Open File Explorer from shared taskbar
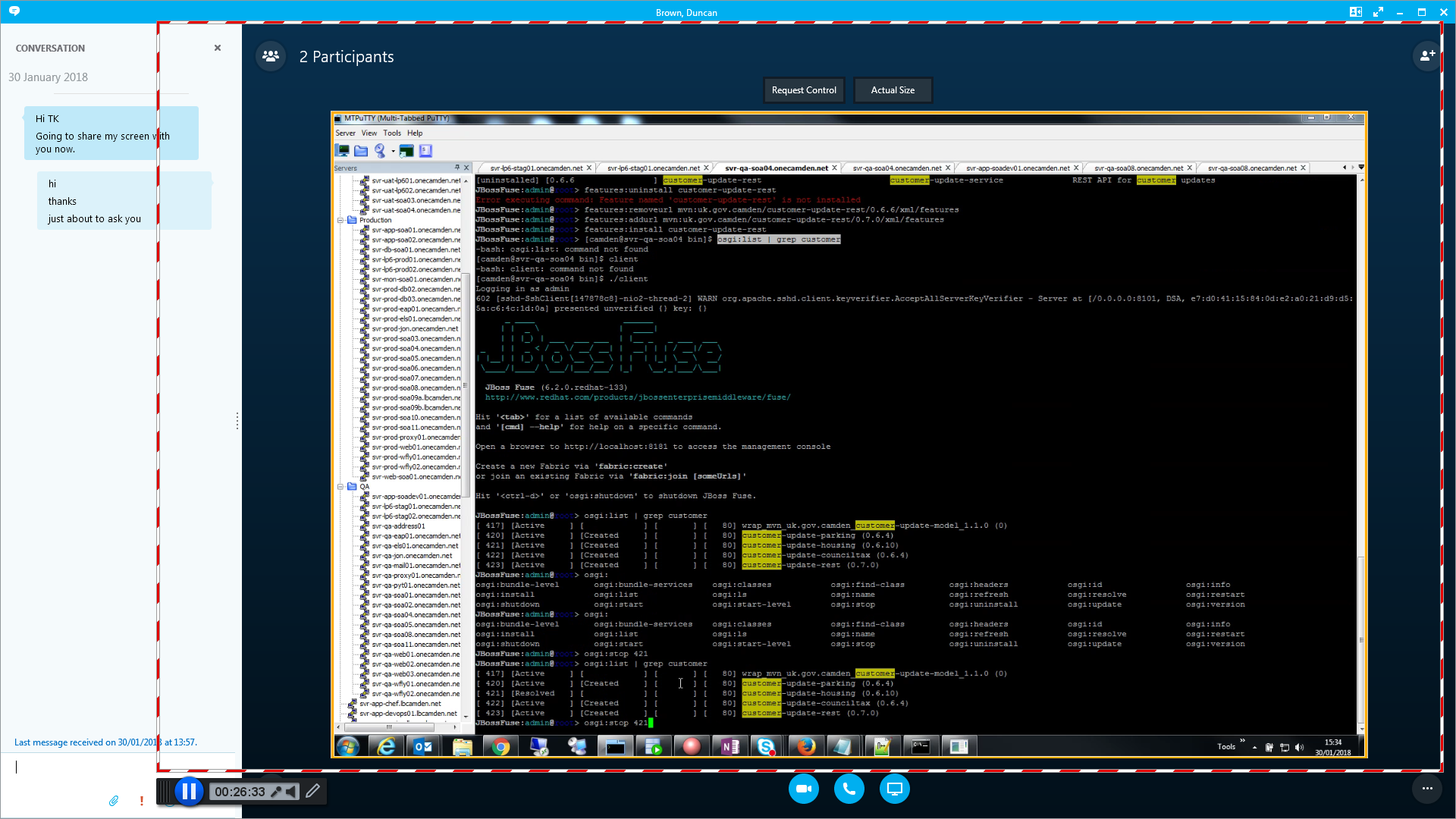Screen dimensions: 1456x819 click(x=462, y=747)
